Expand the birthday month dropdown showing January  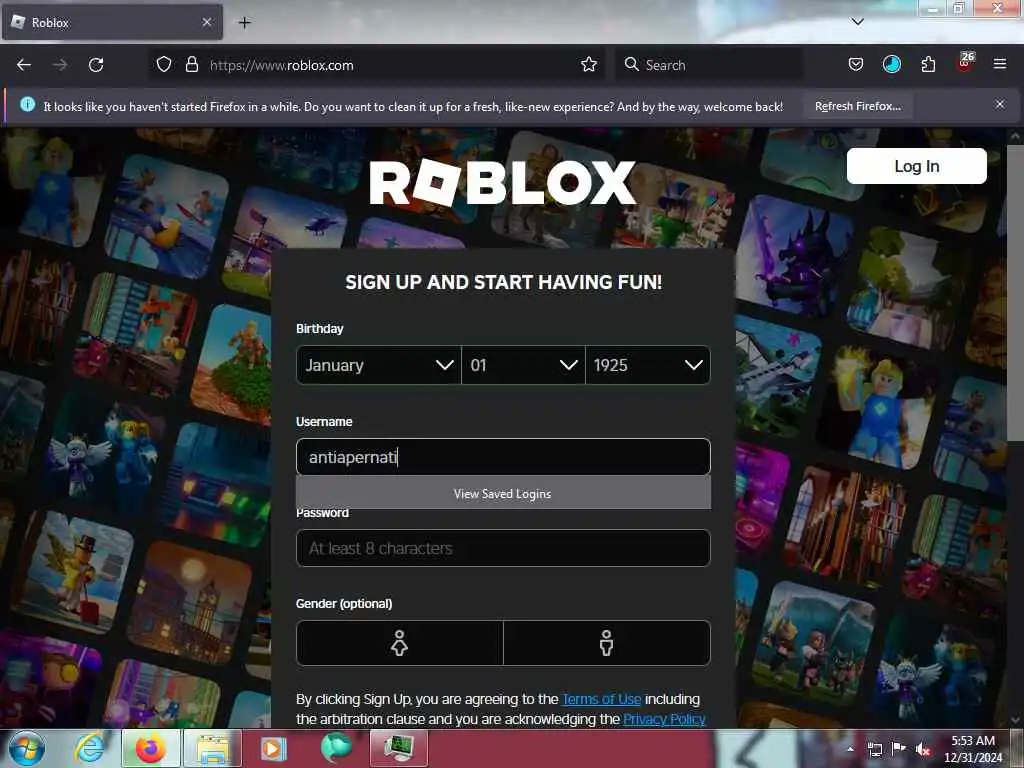pos(379,365)
